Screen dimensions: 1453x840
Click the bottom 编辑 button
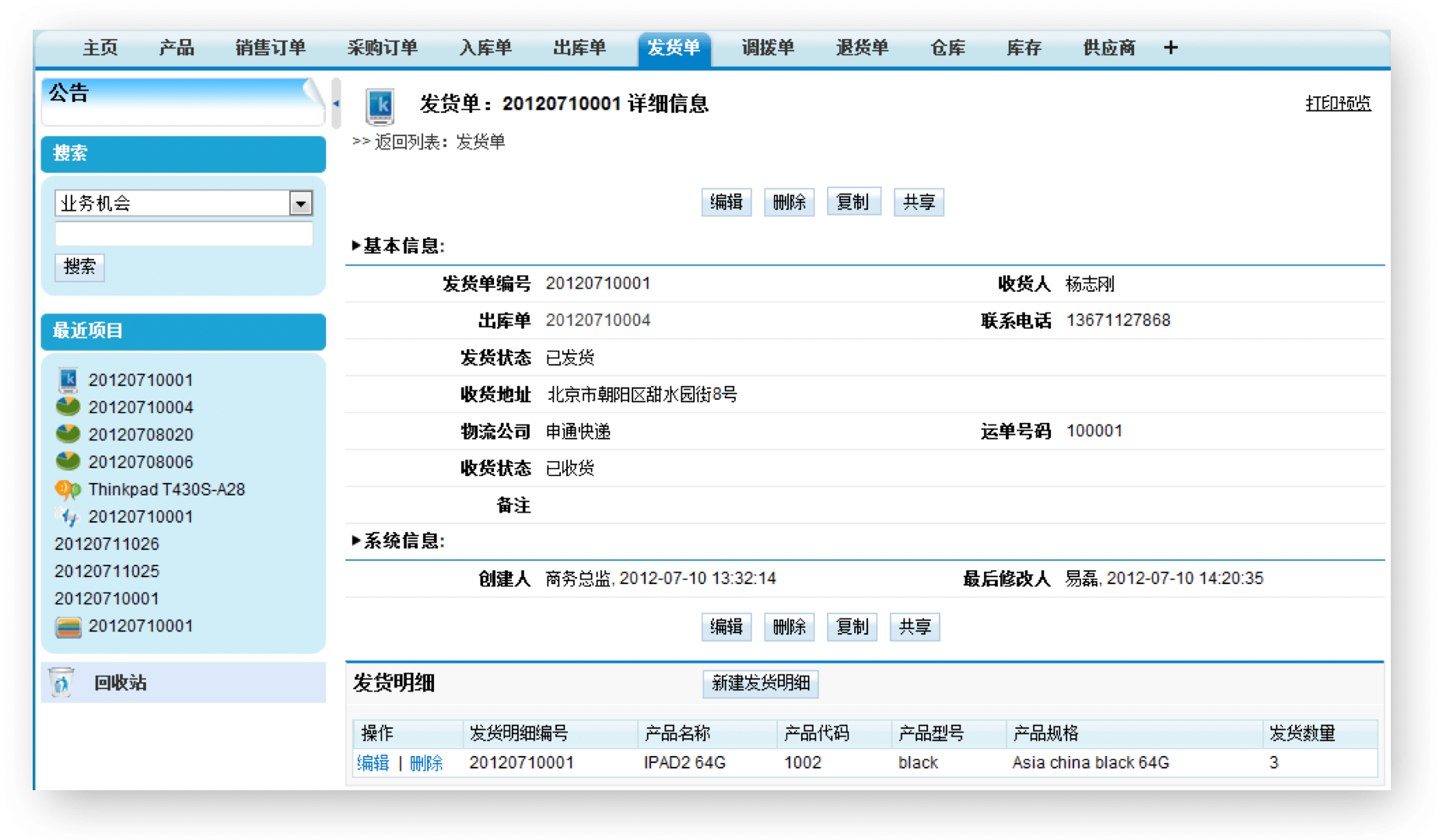tap(726, 627)
